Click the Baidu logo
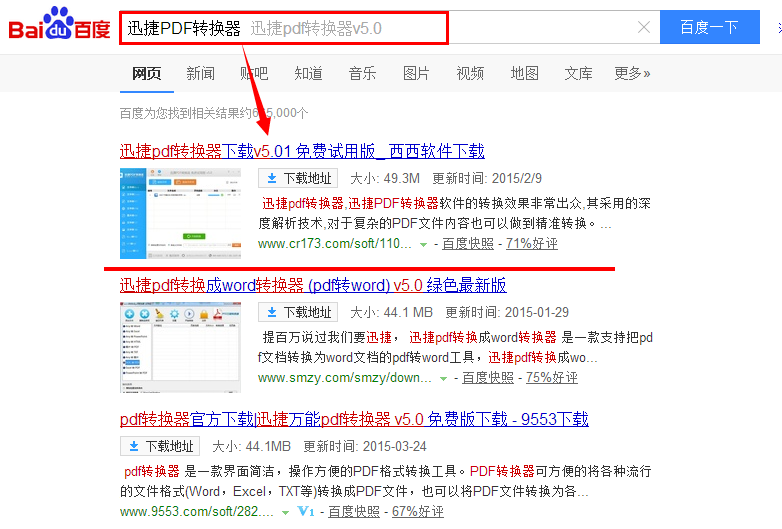The height and width of the screenshot is (529, 782). pyautogui.click(x=59, y=23)
